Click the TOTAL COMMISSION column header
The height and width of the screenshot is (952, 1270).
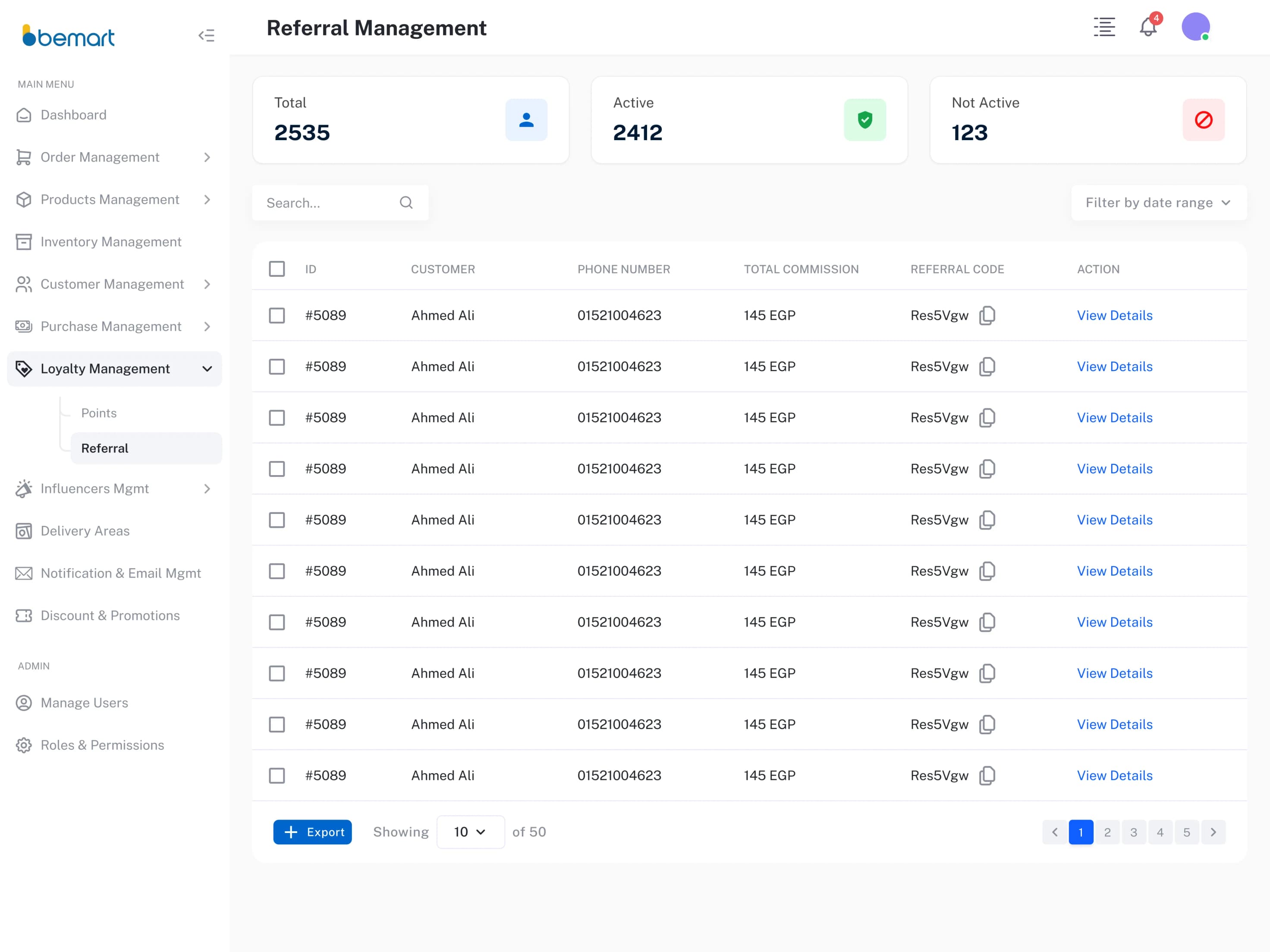(801, 269)
